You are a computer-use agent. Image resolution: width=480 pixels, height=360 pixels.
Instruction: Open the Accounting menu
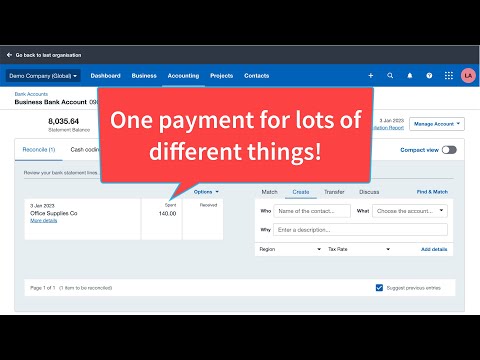183,76
